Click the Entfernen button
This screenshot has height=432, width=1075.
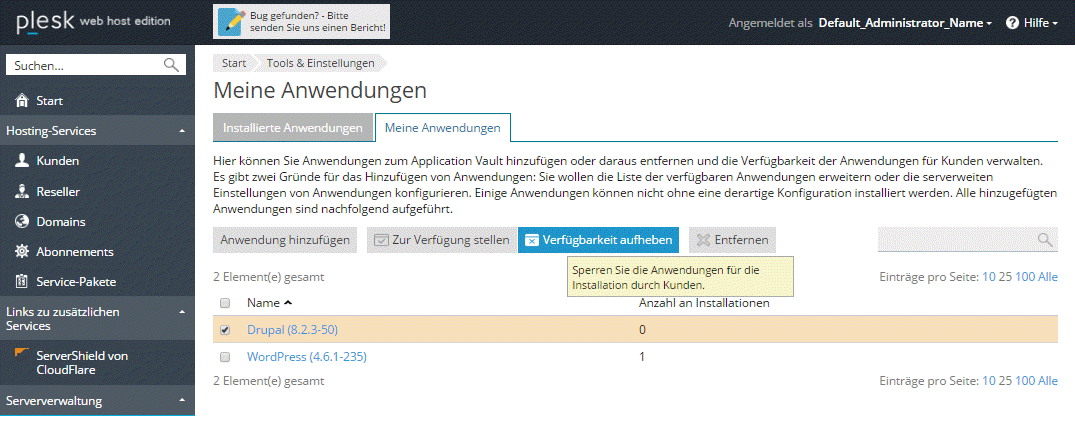point(732,240)
